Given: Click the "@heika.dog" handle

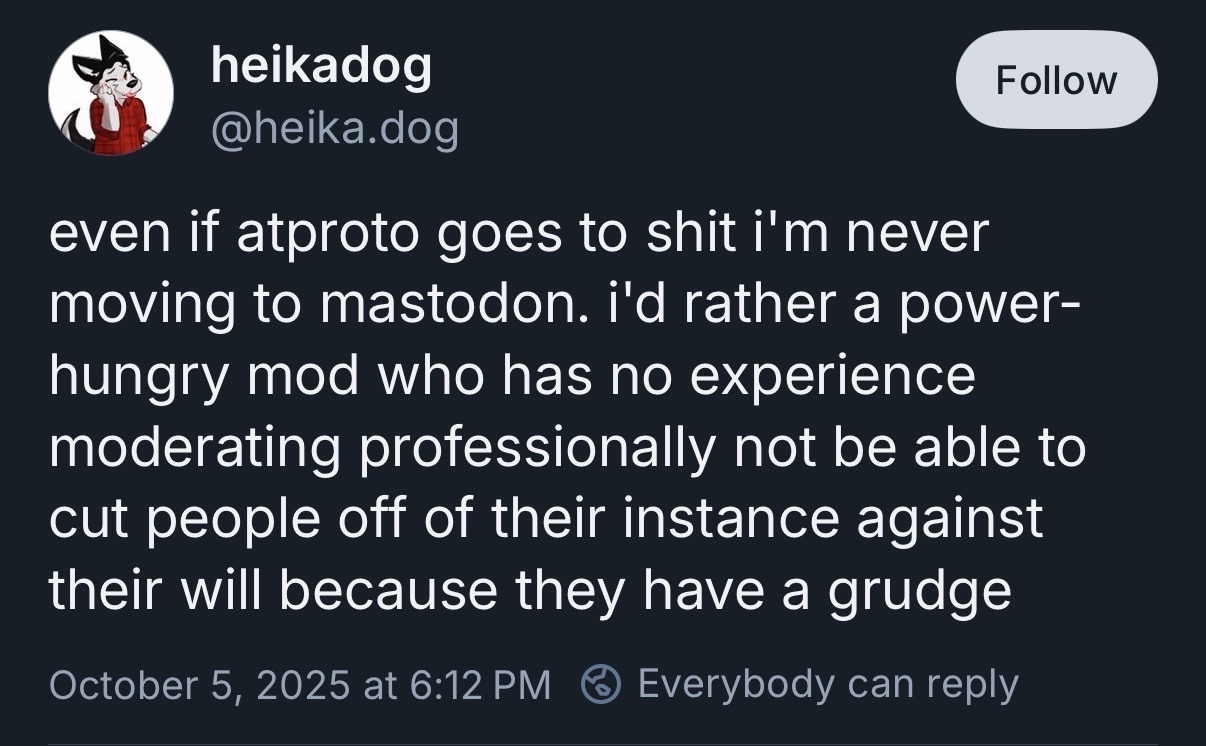Looking at the screenshot, I should (334, 128).
